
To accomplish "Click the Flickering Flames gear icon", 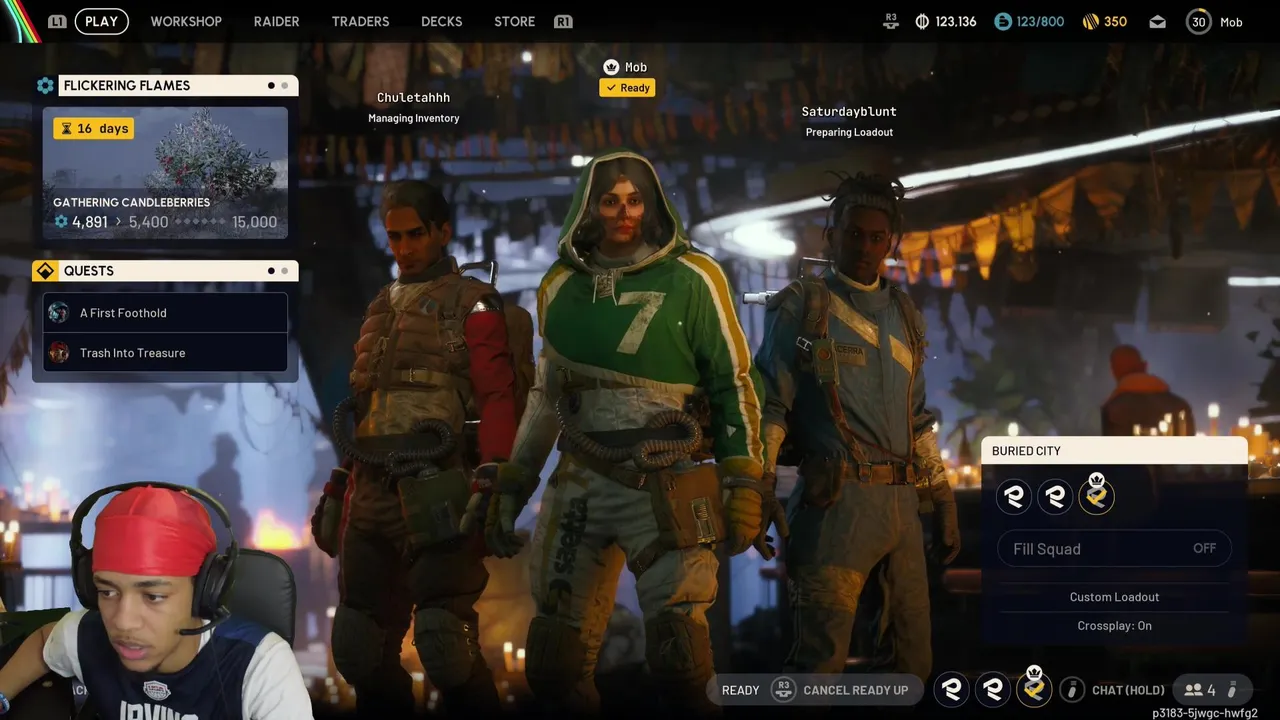I will pos(45,86).
